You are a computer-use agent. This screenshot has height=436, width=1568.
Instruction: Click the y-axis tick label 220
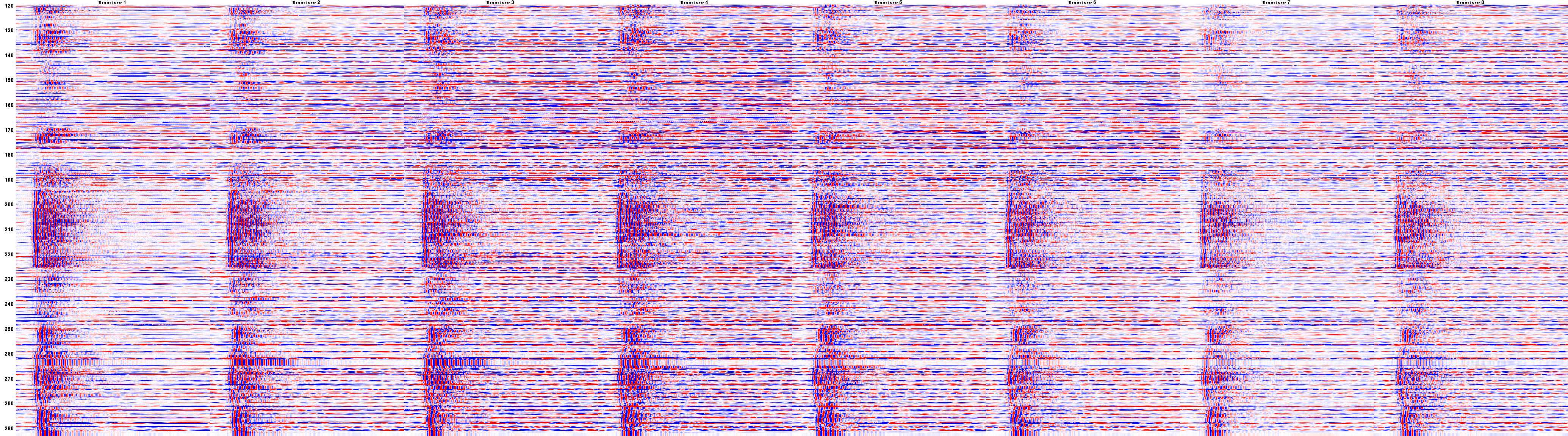click(8, 254)
